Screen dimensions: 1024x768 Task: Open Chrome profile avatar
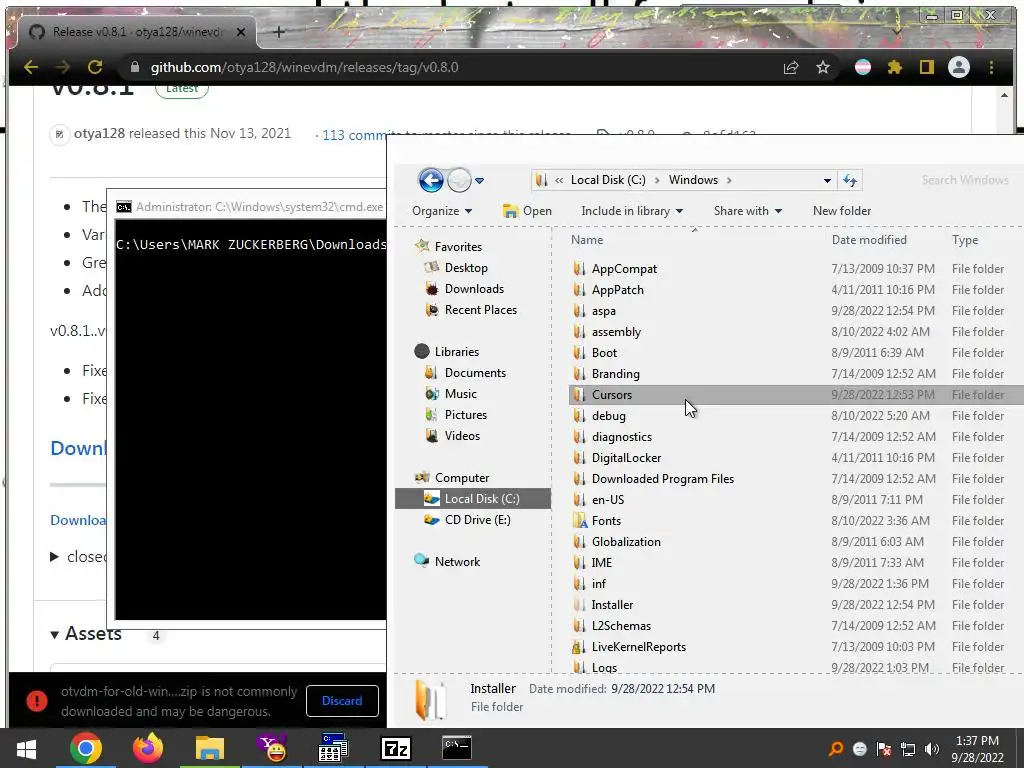click(x=959, y=67)
